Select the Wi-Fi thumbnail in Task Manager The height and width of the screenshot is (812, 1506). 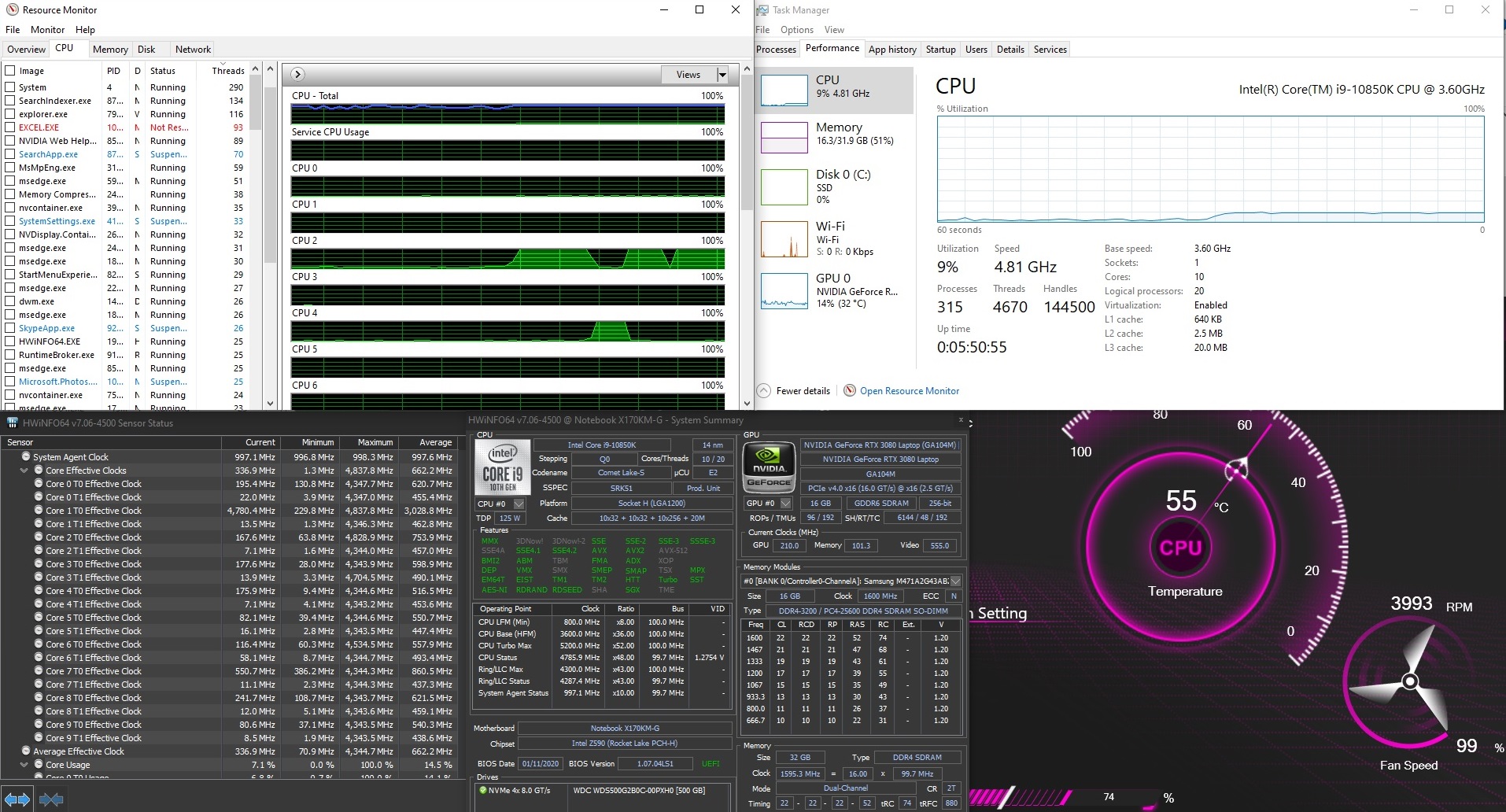(x=784, y=239)
